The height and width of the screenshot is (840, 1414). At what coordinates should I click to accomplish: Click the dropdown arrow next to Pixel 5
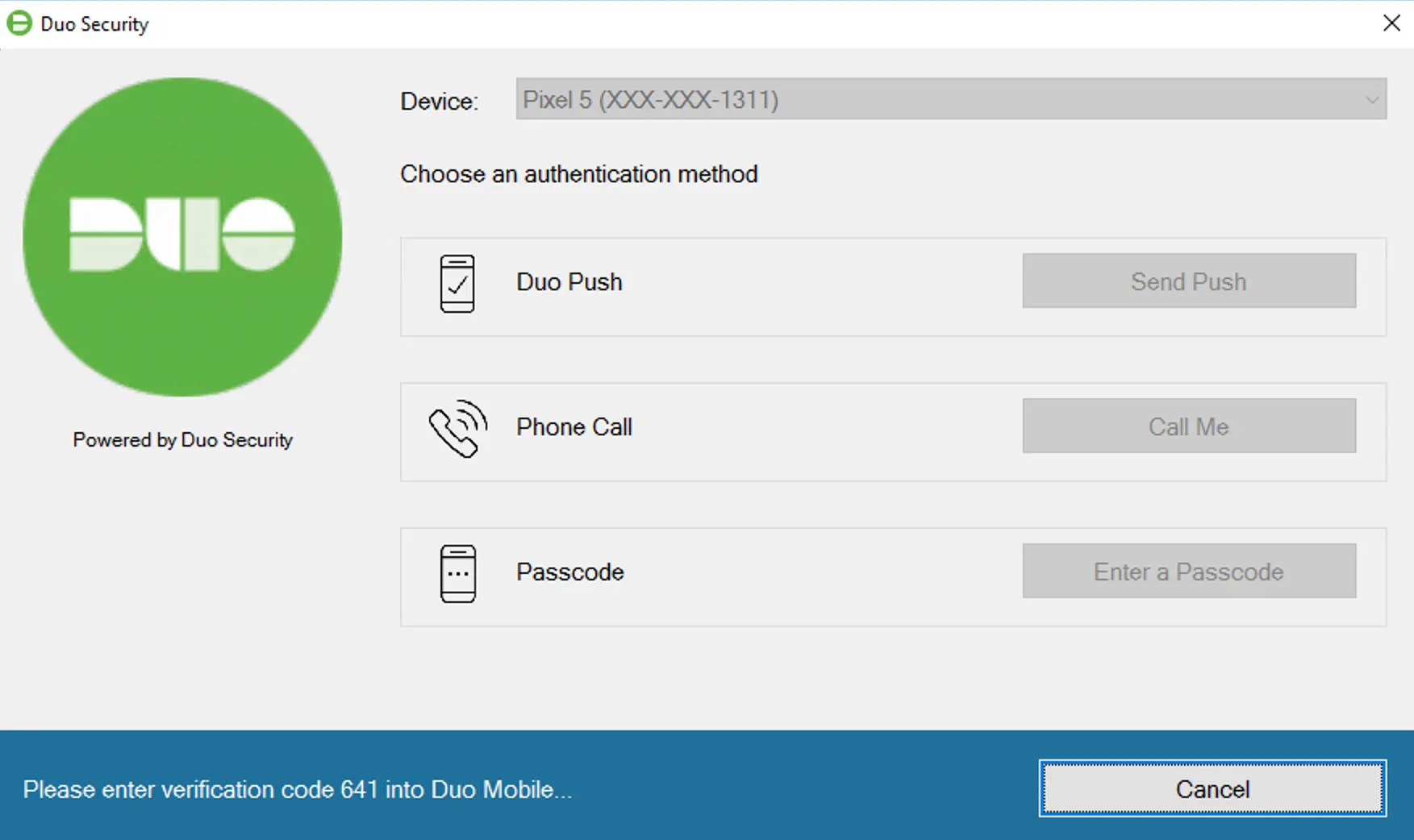click(x=1372, y=100)
